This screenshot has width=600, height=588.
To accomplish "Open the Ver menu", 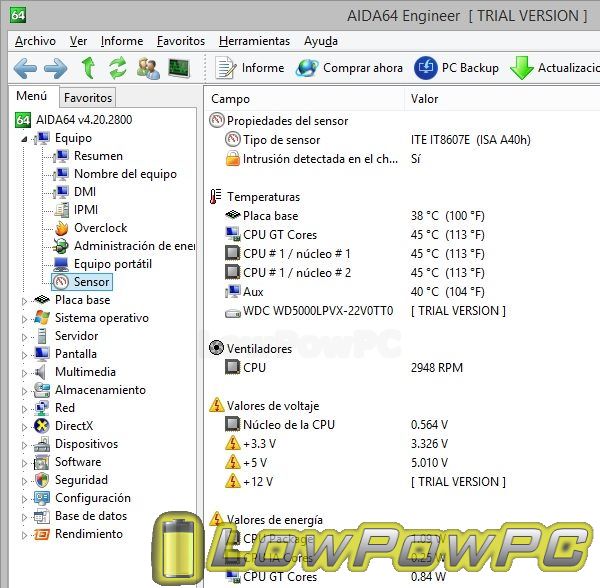I will (x=78, y=41).
